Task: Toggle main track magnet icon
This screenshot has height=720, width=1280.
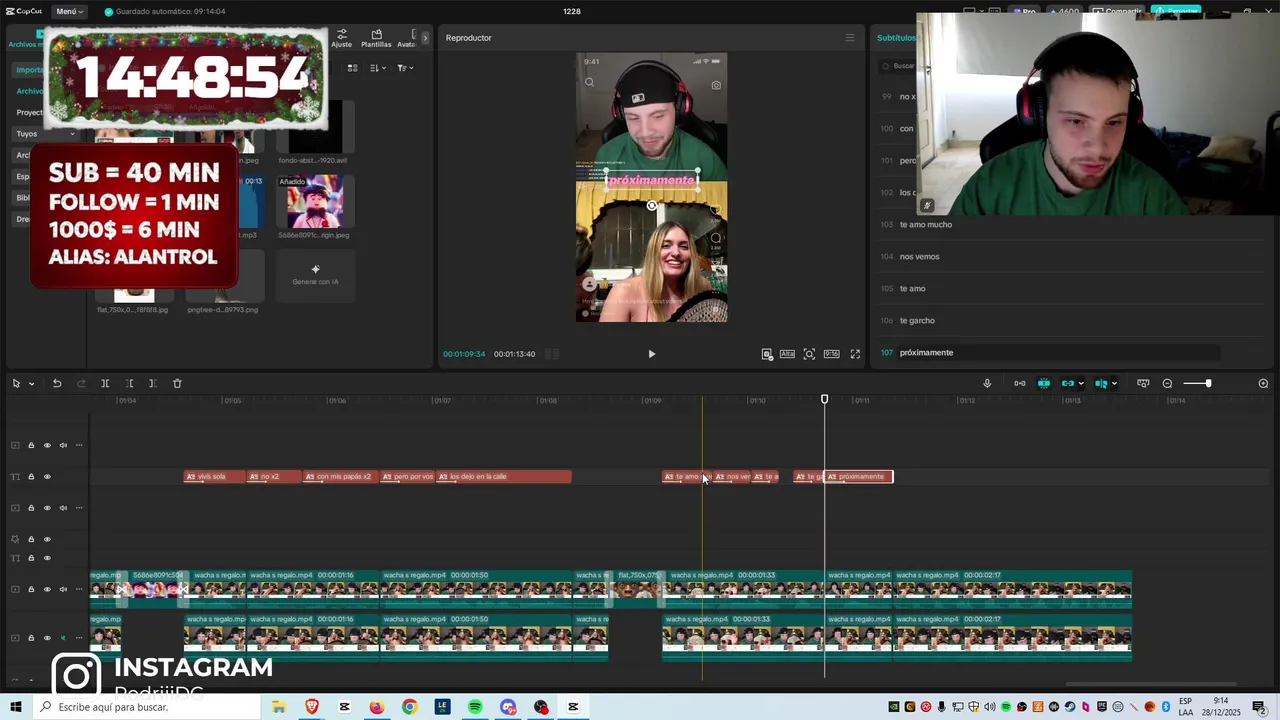Action: (x=1019, y=383)
